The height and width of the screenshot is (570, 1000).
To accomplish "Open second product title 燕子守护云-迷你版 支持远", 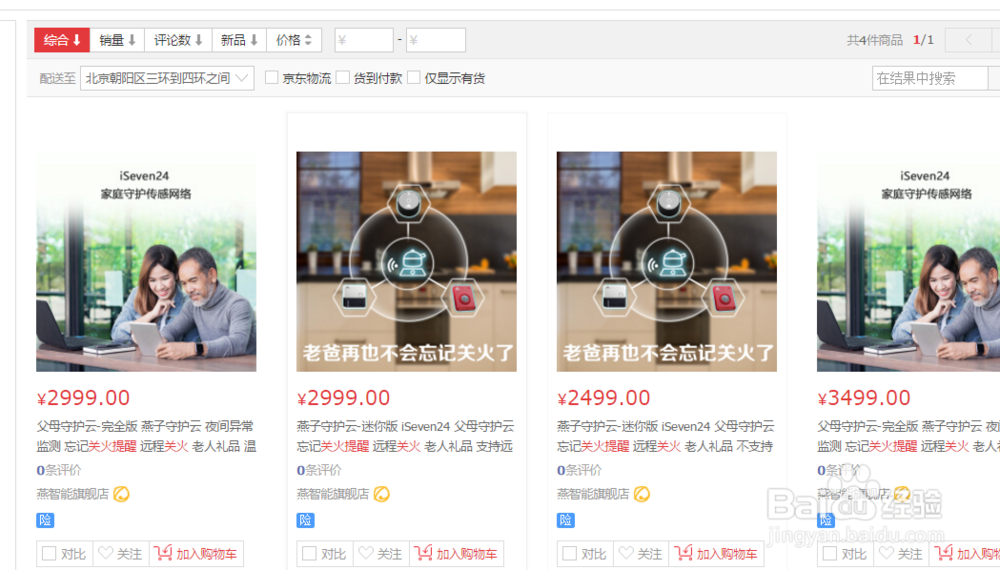I will click(x=406, y=436).
